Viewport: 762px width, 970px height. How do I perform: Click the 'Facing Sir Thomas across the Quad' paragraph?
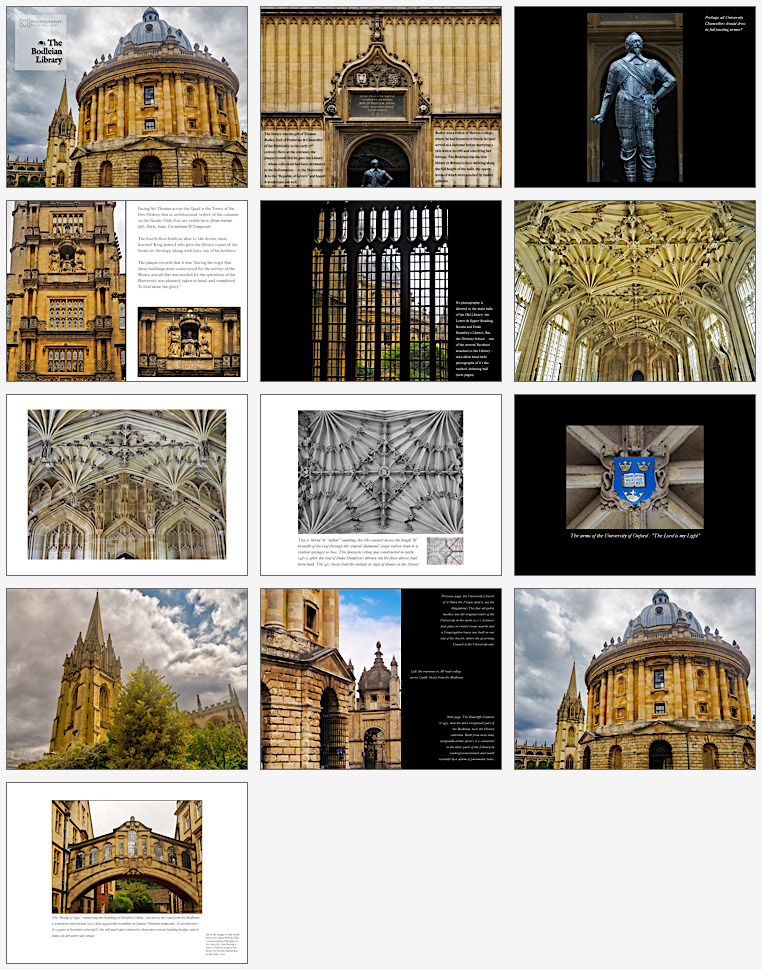(x=187, y=218)
